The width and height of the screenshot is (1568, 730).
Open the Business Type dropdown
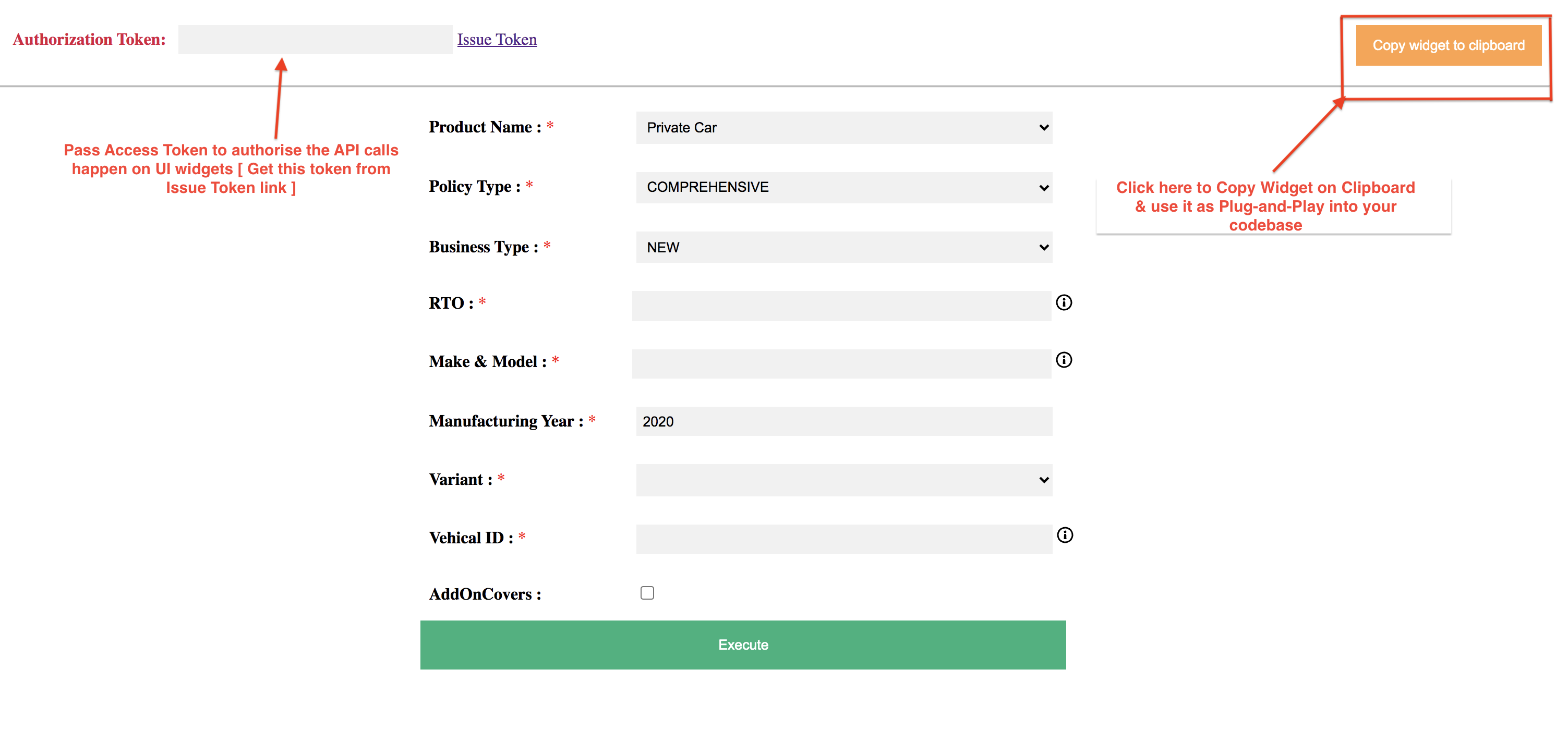click(x=843, y=248)
